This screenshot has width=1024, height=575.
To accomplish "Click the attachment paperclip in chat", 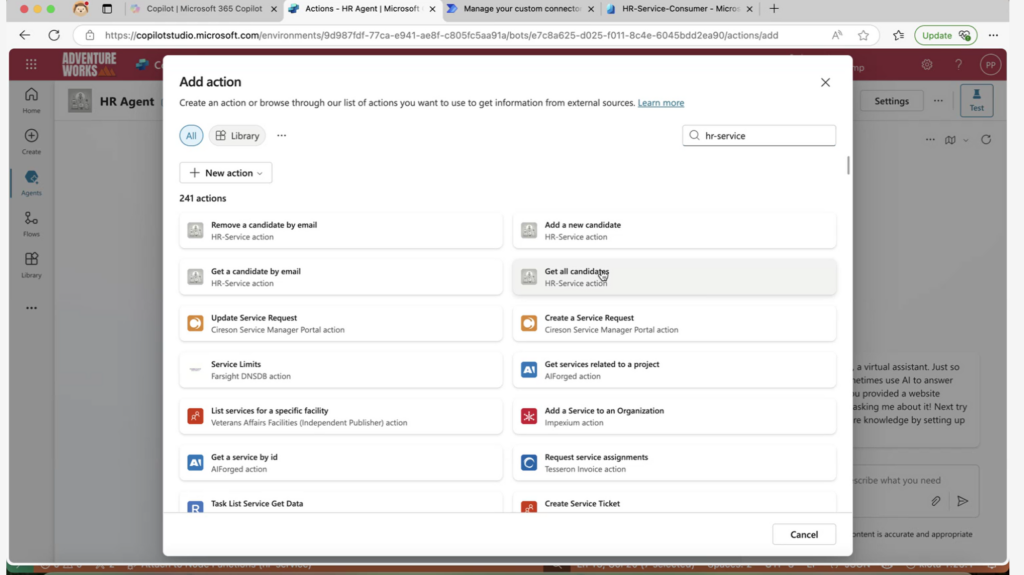I will tap(935, 501).
